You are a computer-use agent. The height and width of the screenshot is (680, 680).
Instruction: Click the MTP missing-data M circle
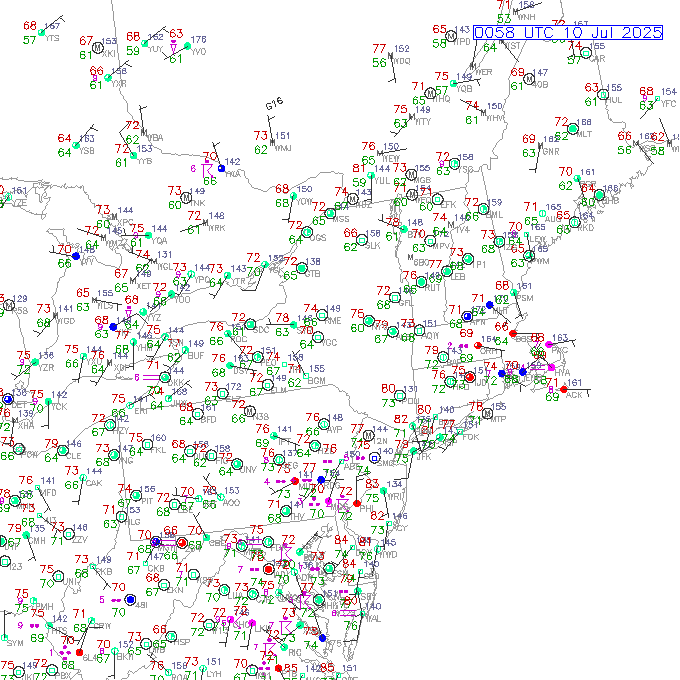point(487,413)
